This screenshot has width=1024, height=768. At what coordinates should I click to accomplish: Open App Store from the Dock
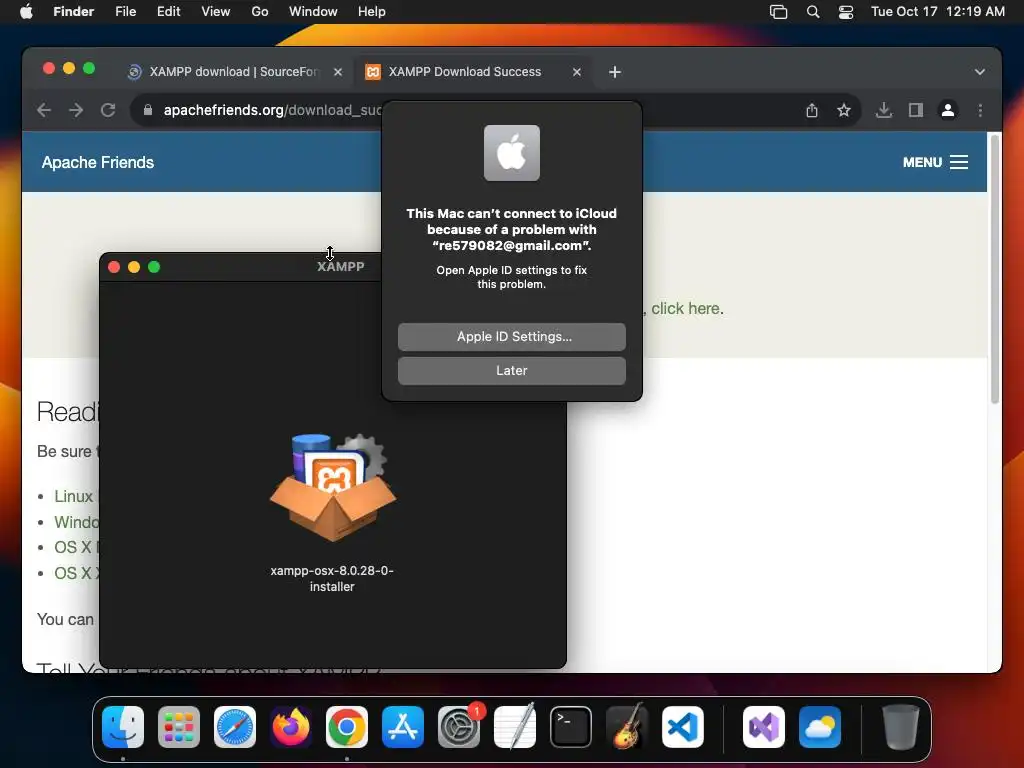coord(403,727)
